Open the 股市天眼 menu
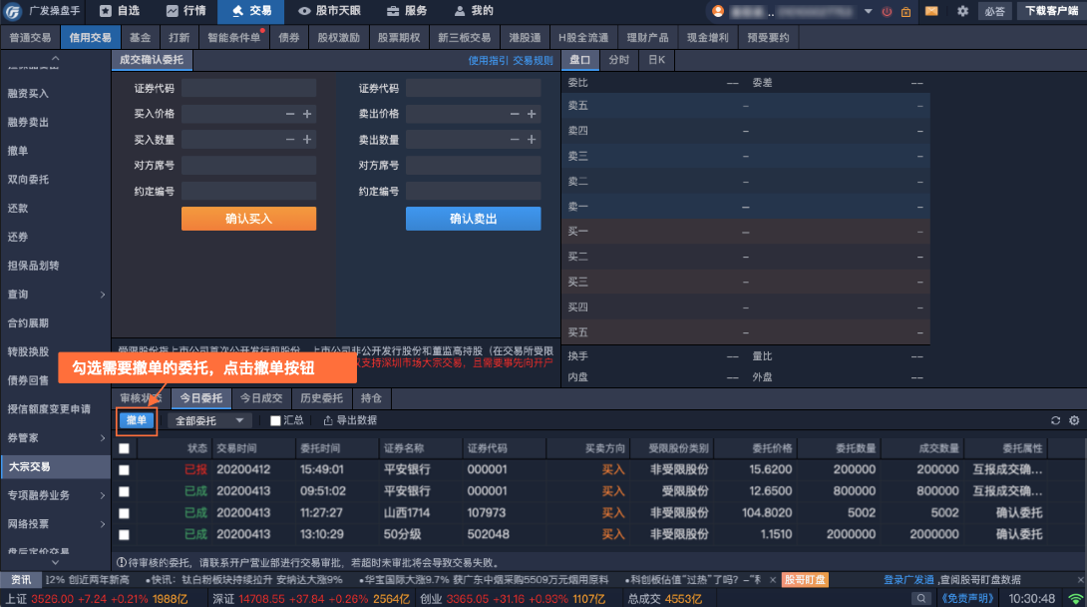 pyautogui.click(x=329, y=11)
